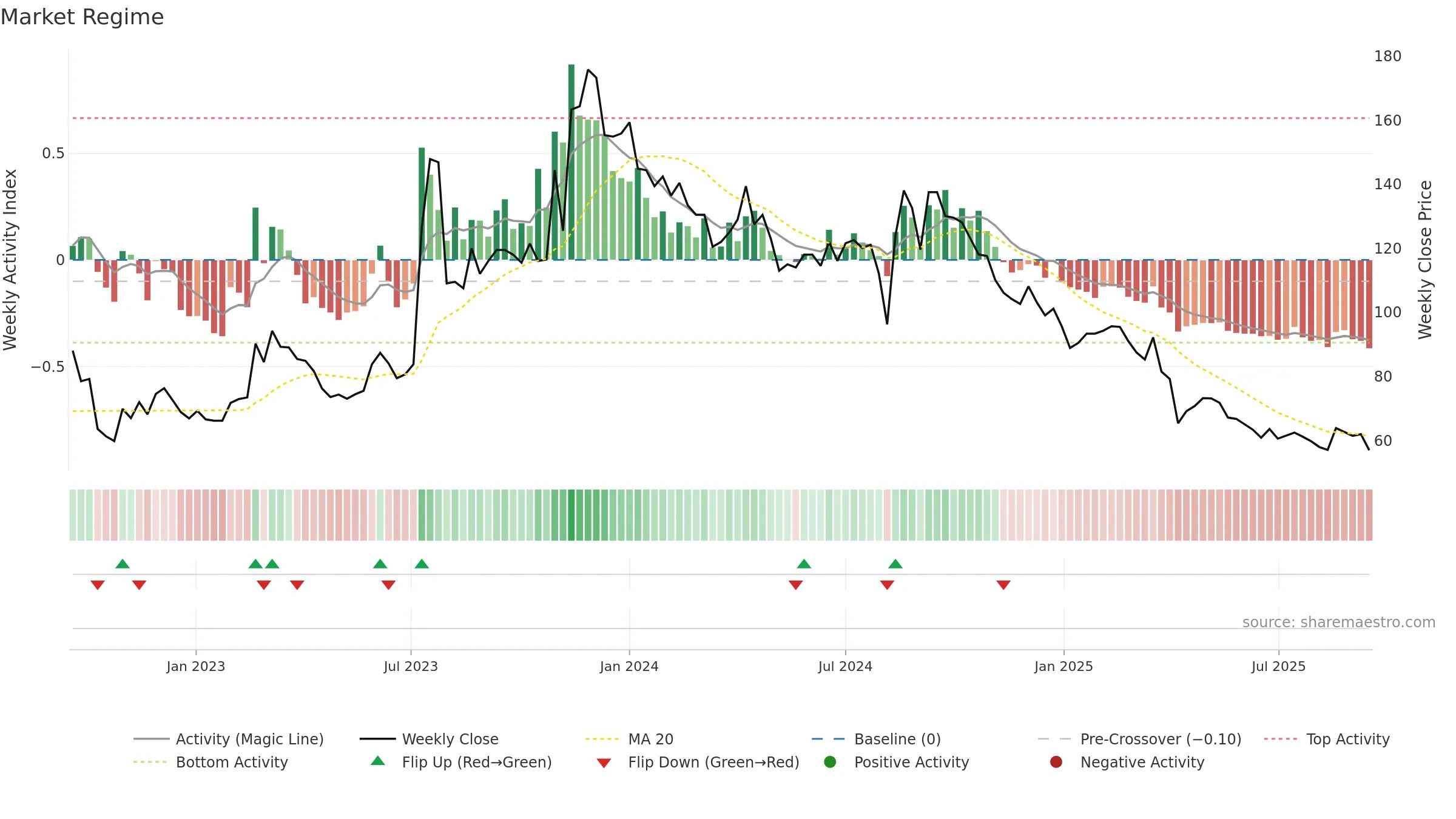Click the Negative Activity red dot legend
1456x819 pixels.
pyautogui.click(x=1056, y=762)
